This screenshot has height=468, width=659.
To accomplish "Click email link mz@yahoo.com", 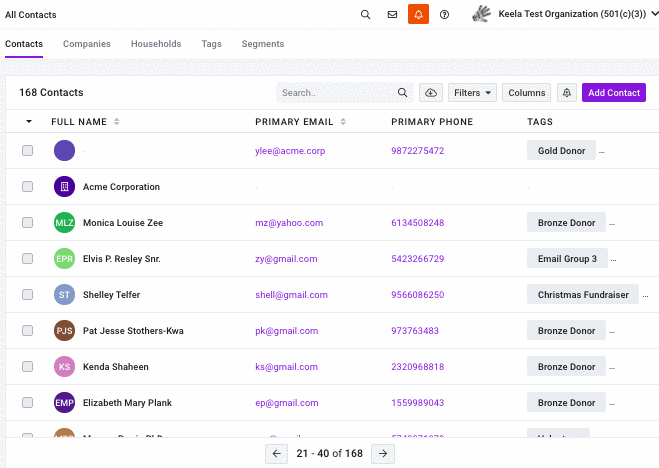I will [289, 223].
